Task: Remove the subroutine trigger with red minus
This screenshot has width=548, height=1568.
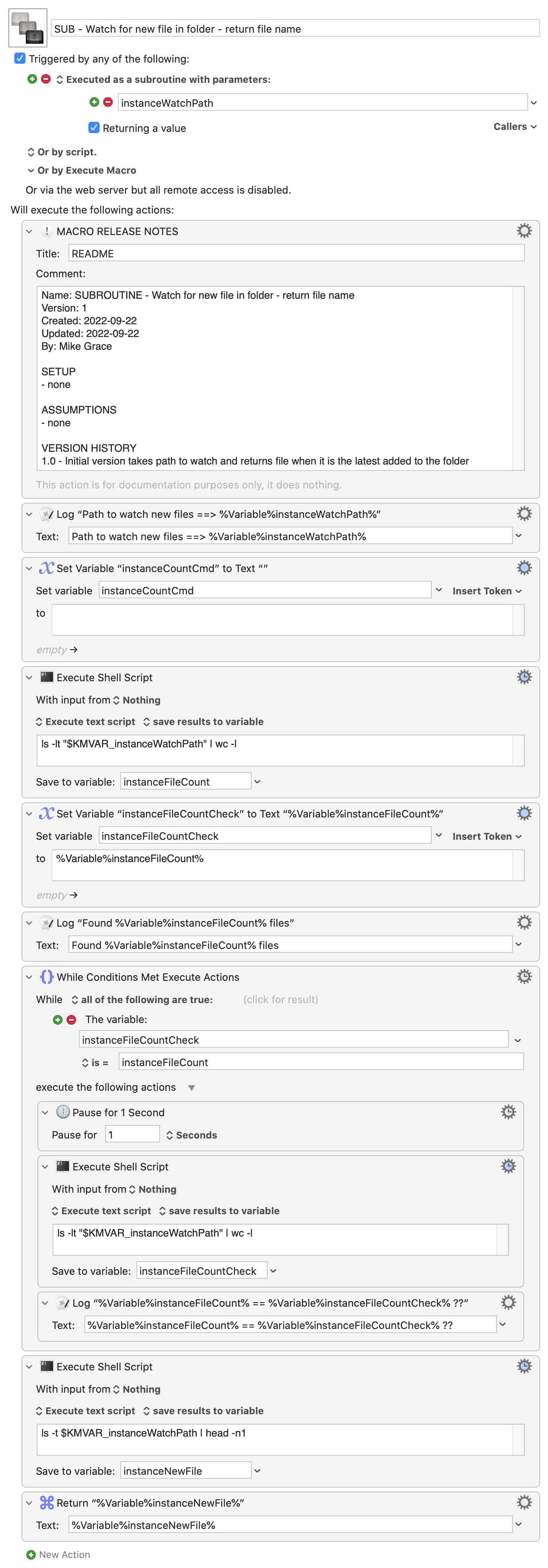Action: [x=46, y=79]
